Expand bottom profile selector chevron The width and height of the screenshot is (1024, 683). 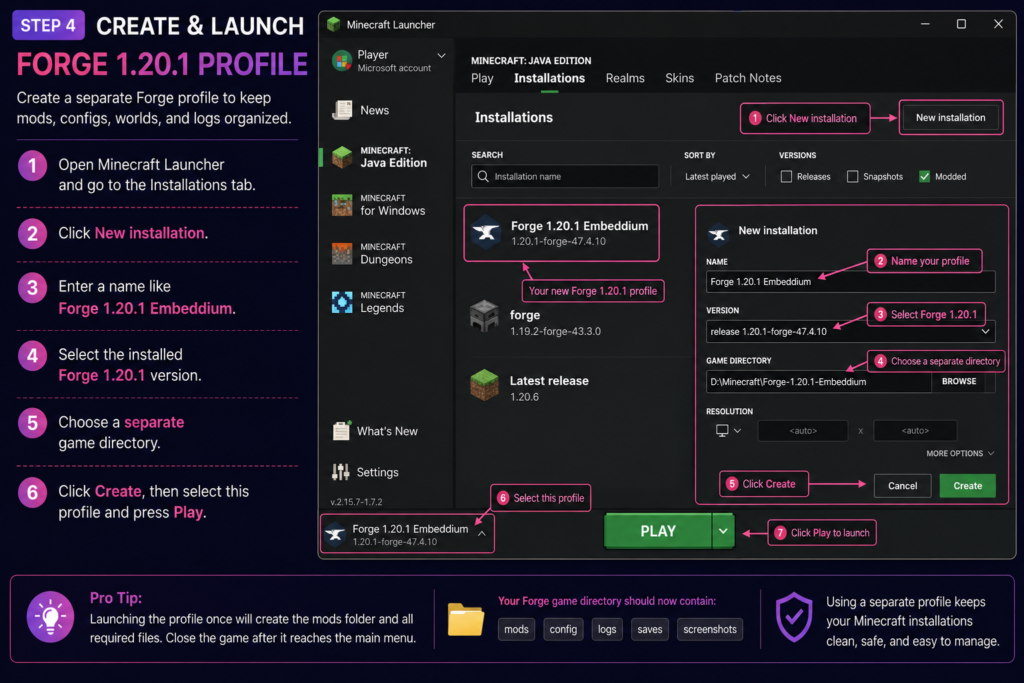481,533
